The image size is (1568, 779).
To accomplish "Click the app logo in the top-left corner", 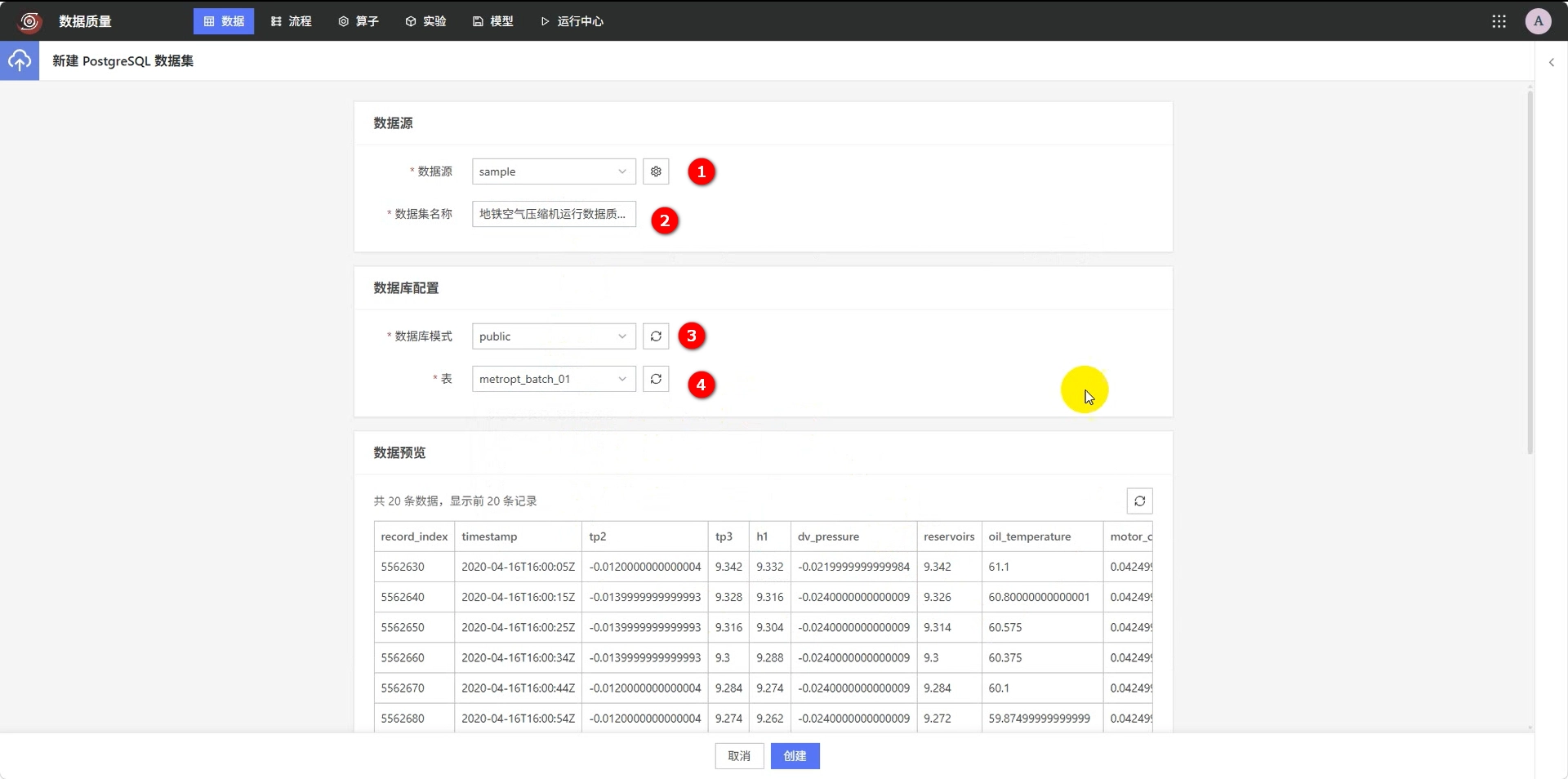I will [x=29, y=21].
